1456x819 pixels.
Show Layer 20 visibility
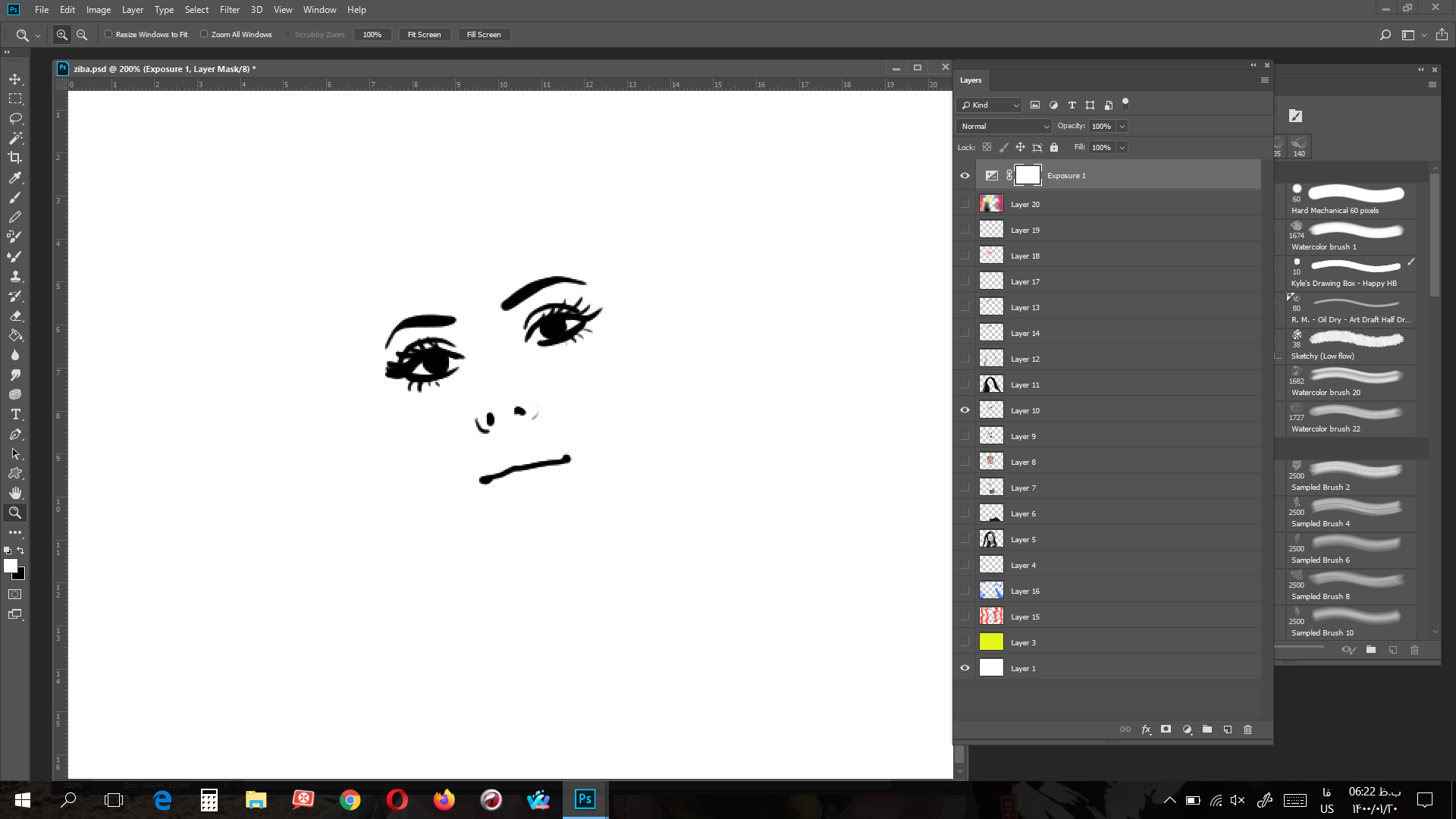tap(965, 204)
